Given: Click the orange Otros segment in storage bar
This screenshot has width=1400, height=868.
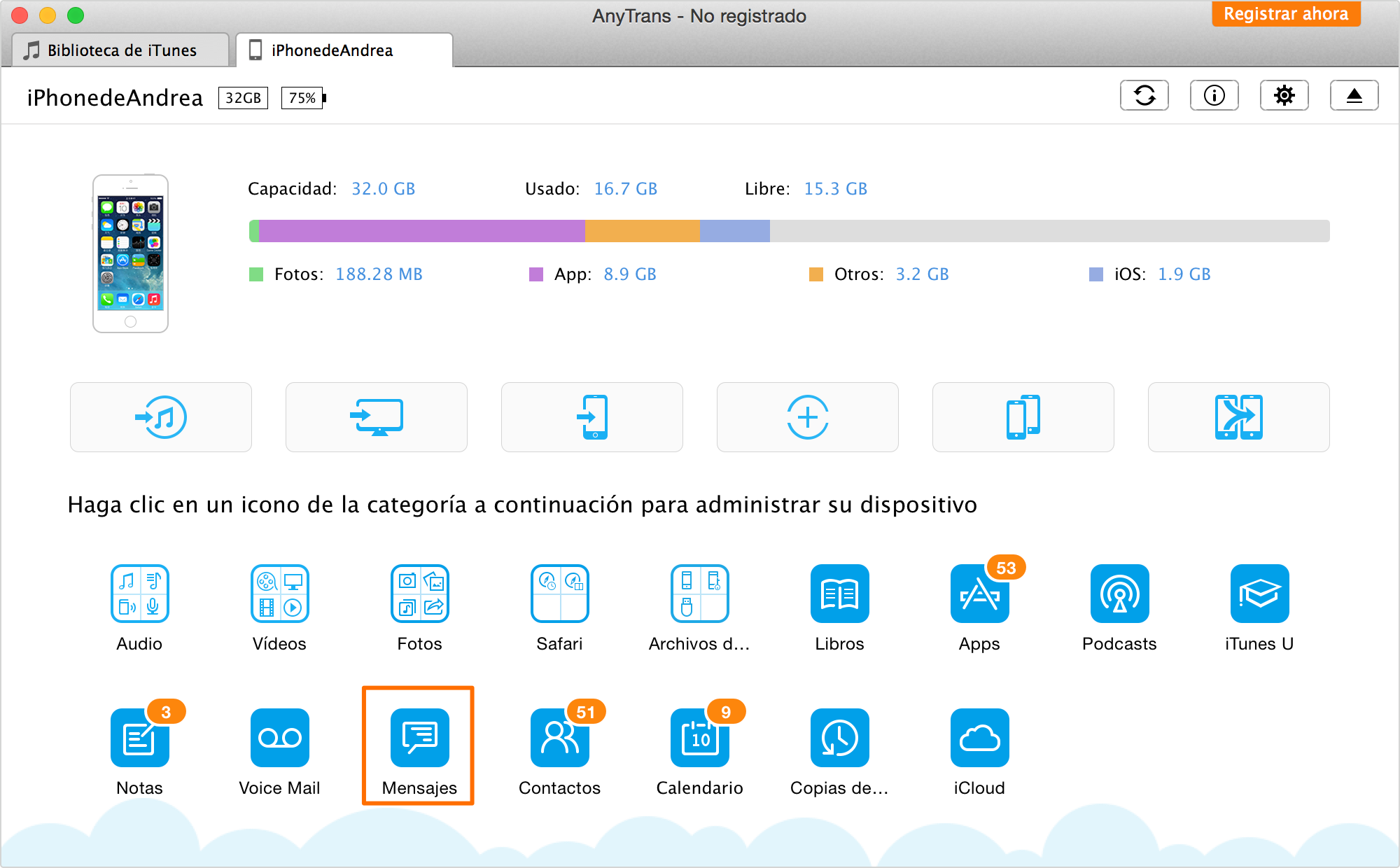Looking at the screenshot, I should (643, 231).
